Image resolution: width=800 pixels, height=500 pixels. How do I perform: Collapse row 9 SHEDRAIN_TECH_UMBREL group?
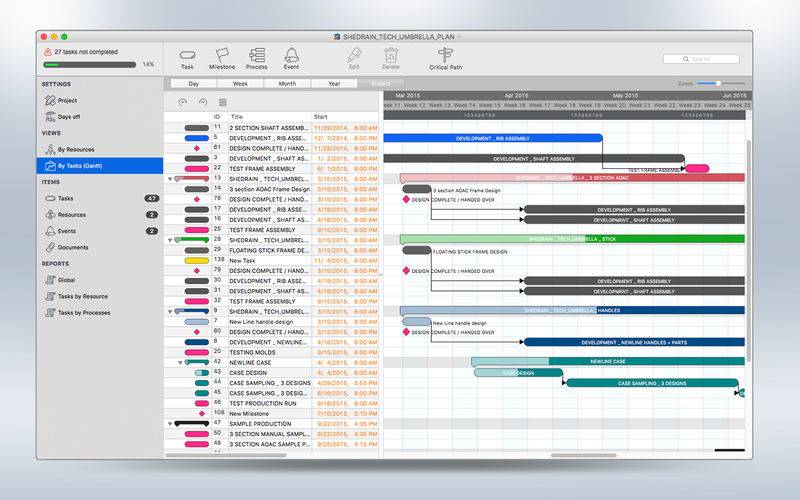click(x=170, y=312)
